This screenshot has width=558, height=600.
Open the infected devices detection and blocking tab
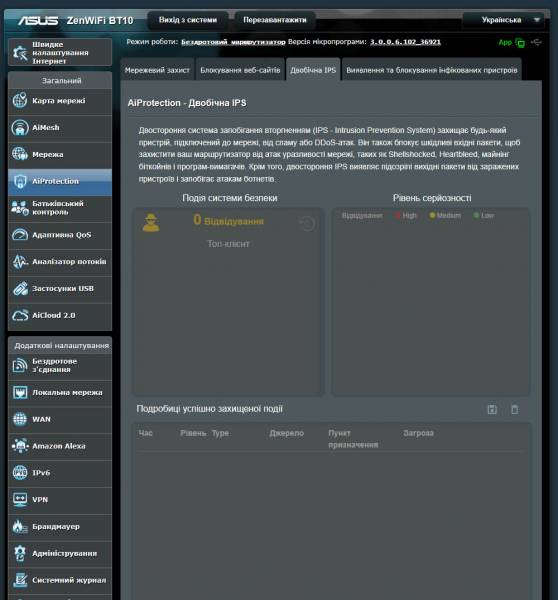pos(432,70)
